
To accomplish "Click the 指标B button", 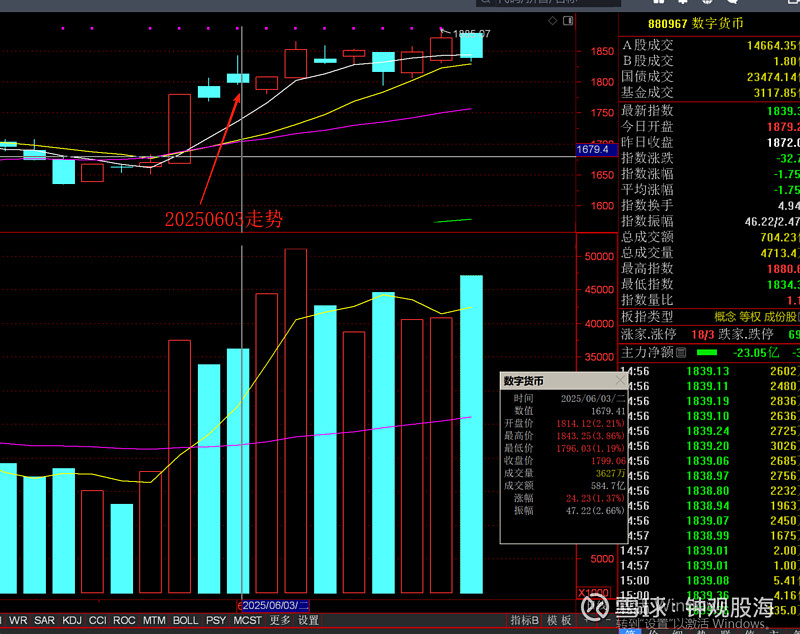I will coord(524,620).
